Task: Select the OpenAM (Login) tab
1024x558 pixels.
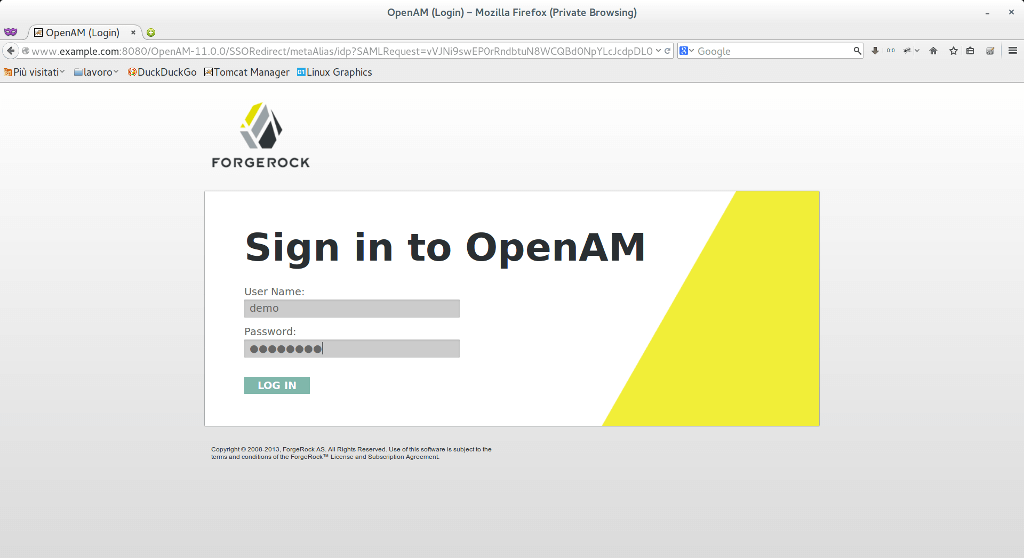Action: coord(82,32)
